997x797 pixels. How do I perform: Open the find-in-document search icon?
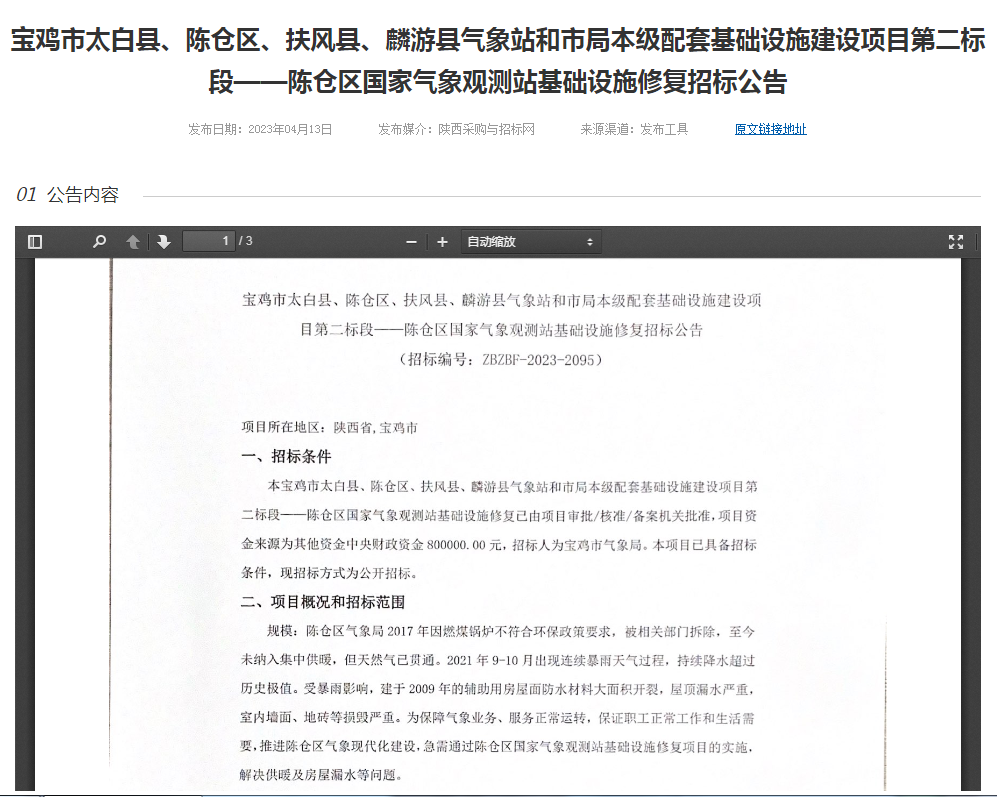click(99, 242)
